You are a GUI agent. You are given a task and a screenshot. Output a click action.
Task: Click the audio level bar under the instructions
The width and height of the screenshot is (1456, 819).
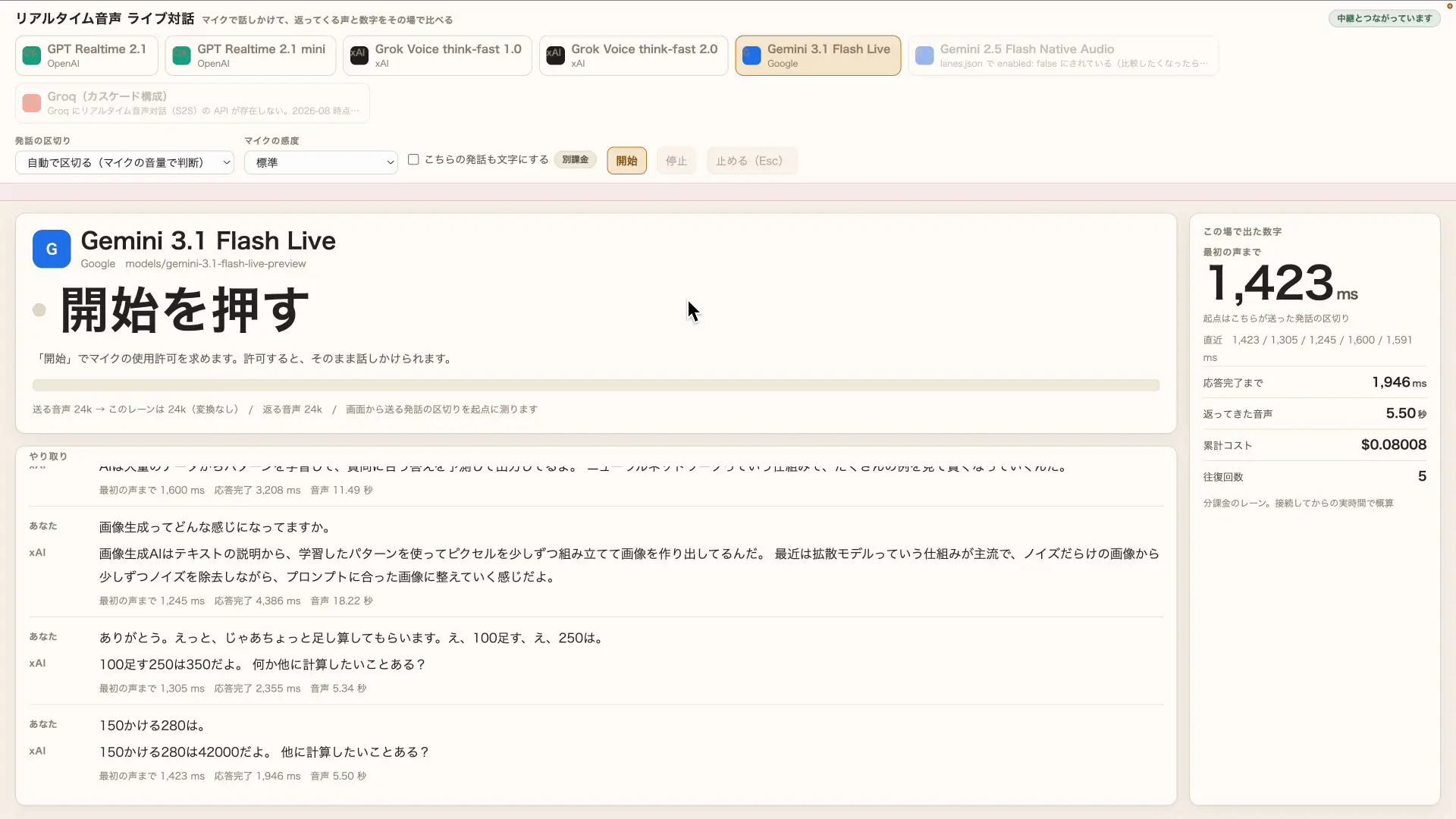coord(596,385)
